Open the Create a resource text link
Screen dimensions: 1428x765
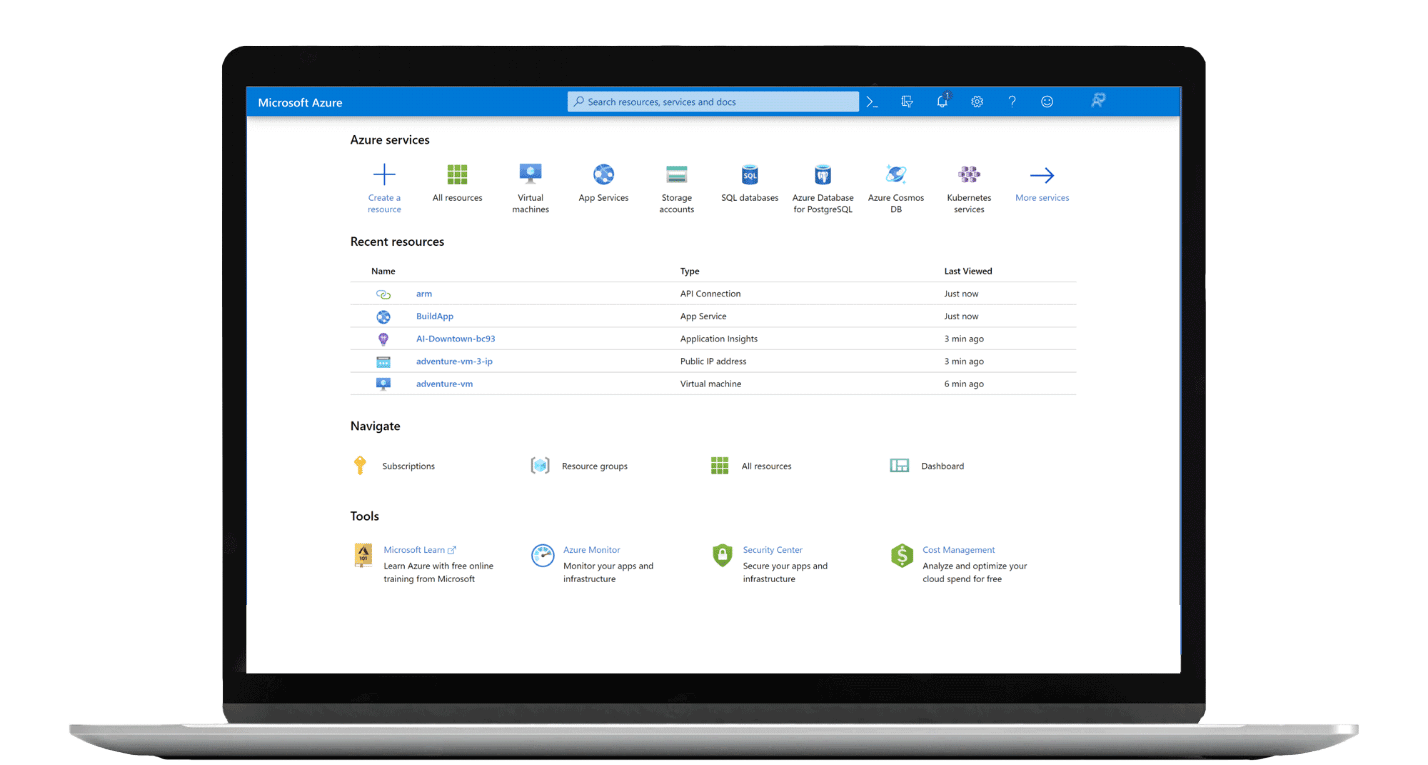[x=384, y=204]
